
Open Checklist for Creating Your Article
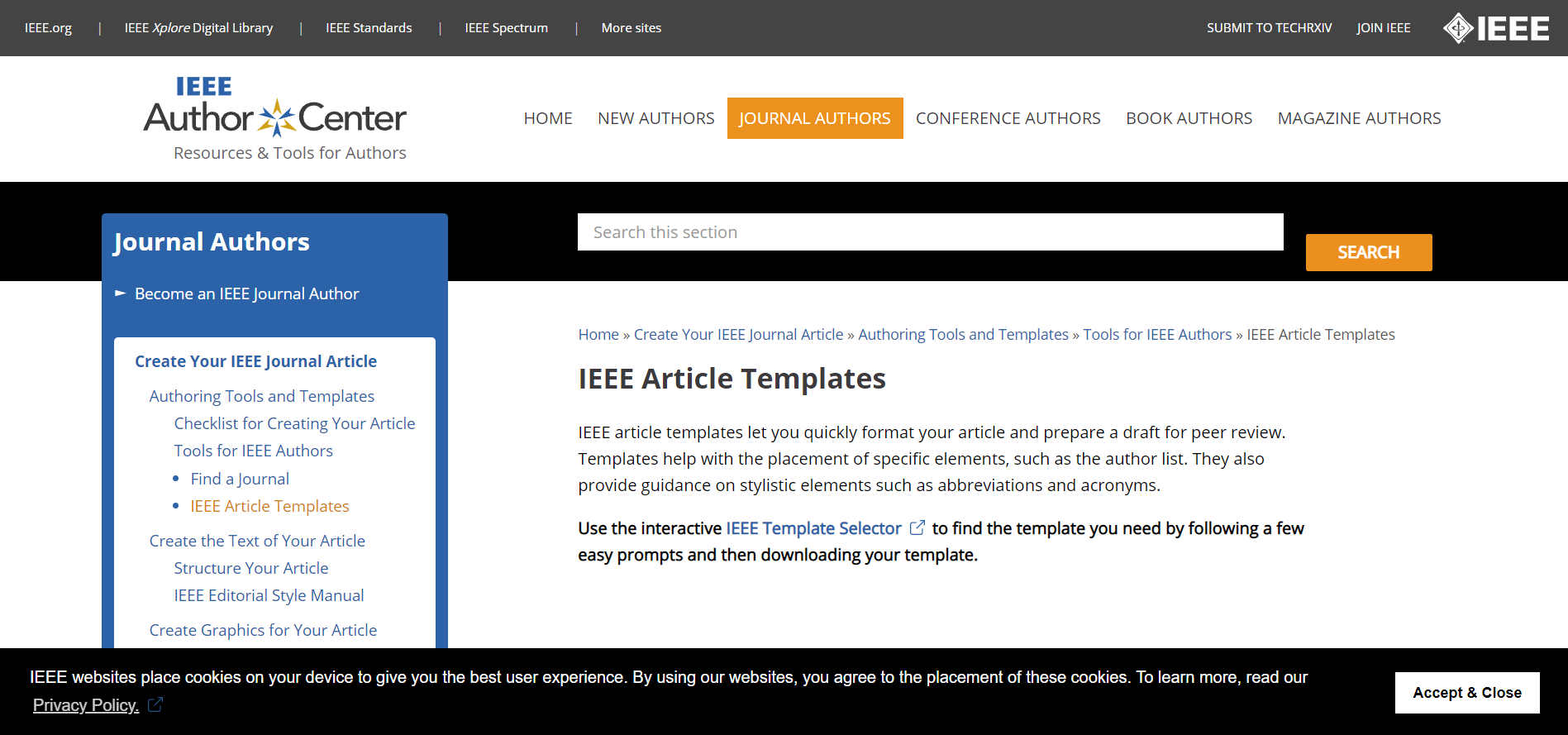point(294,423)
